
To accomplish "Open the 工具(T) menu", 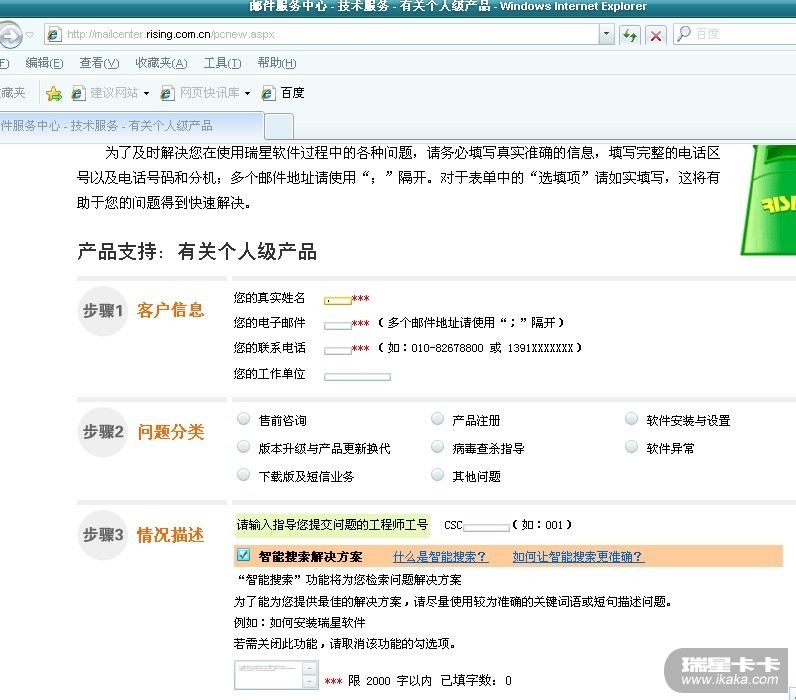I will [222, 63].
